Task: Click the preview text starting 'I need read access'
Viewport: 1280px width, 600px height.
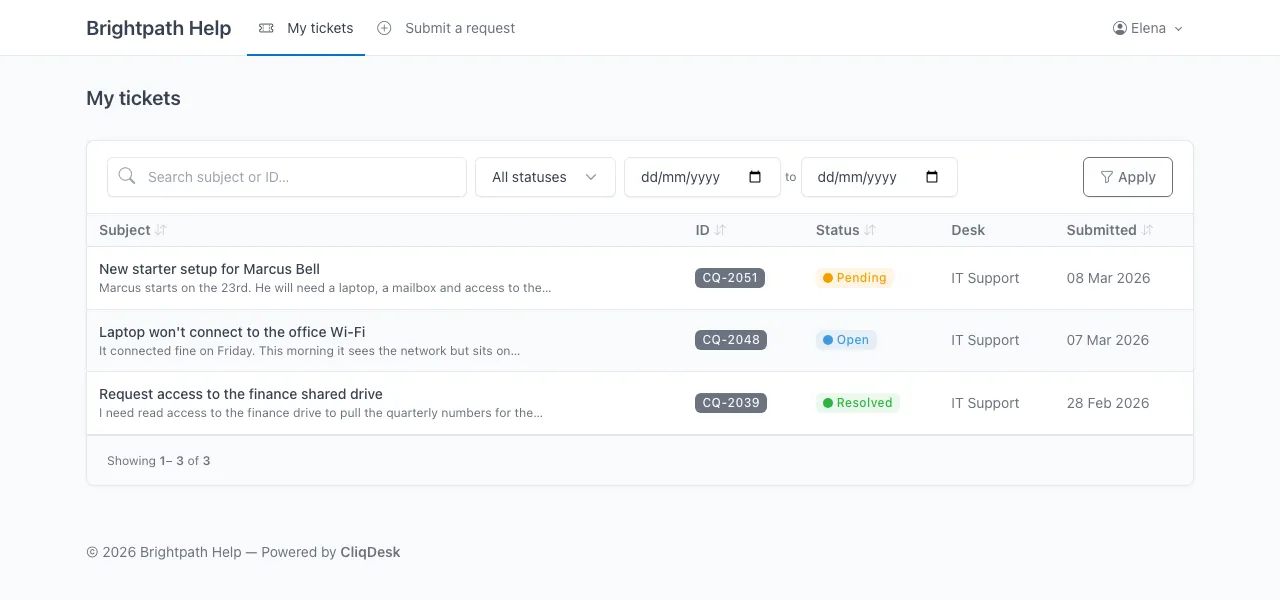Action: click(x=321, y=413)
